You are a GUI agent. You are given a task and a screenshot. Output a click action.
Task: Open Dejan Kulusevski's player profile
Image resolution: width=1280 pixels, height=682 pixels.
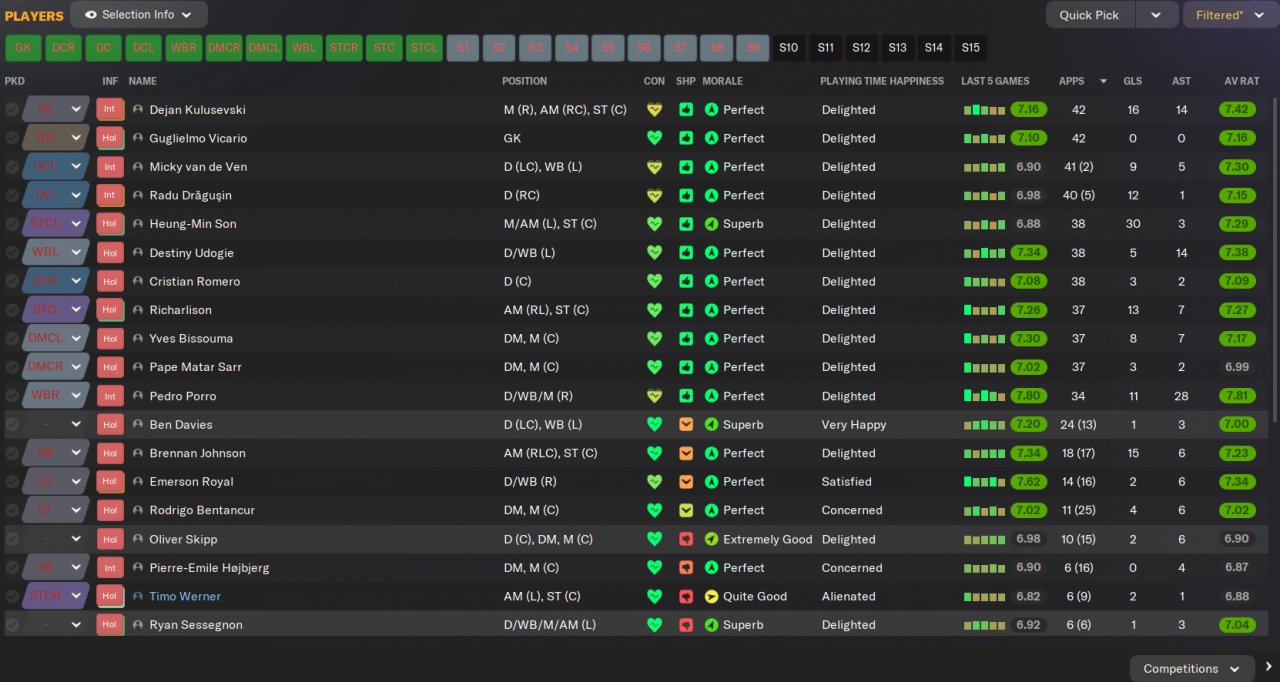(x=197, y=110)
